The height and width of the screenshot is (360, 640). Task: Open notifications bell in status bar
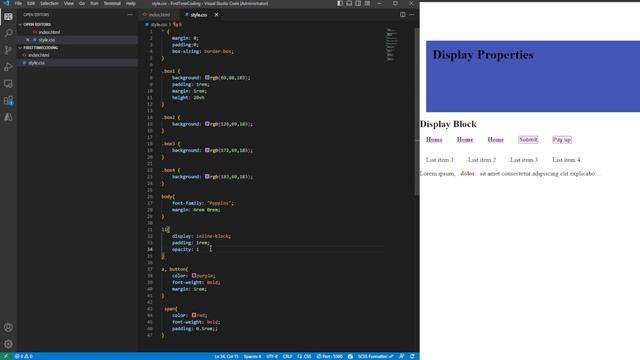[412, 356]
